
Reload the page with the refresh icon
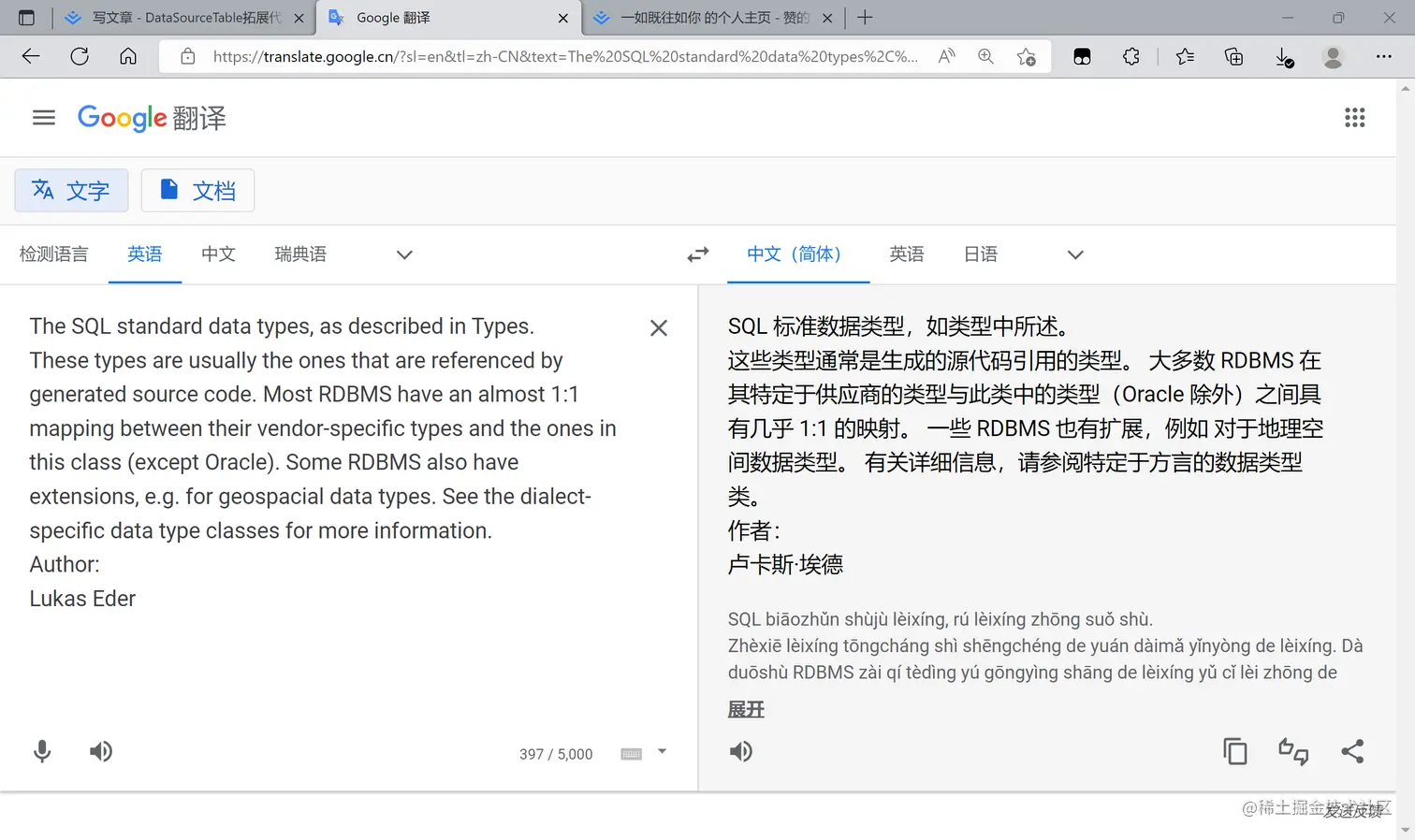click(x=80, y=56)
